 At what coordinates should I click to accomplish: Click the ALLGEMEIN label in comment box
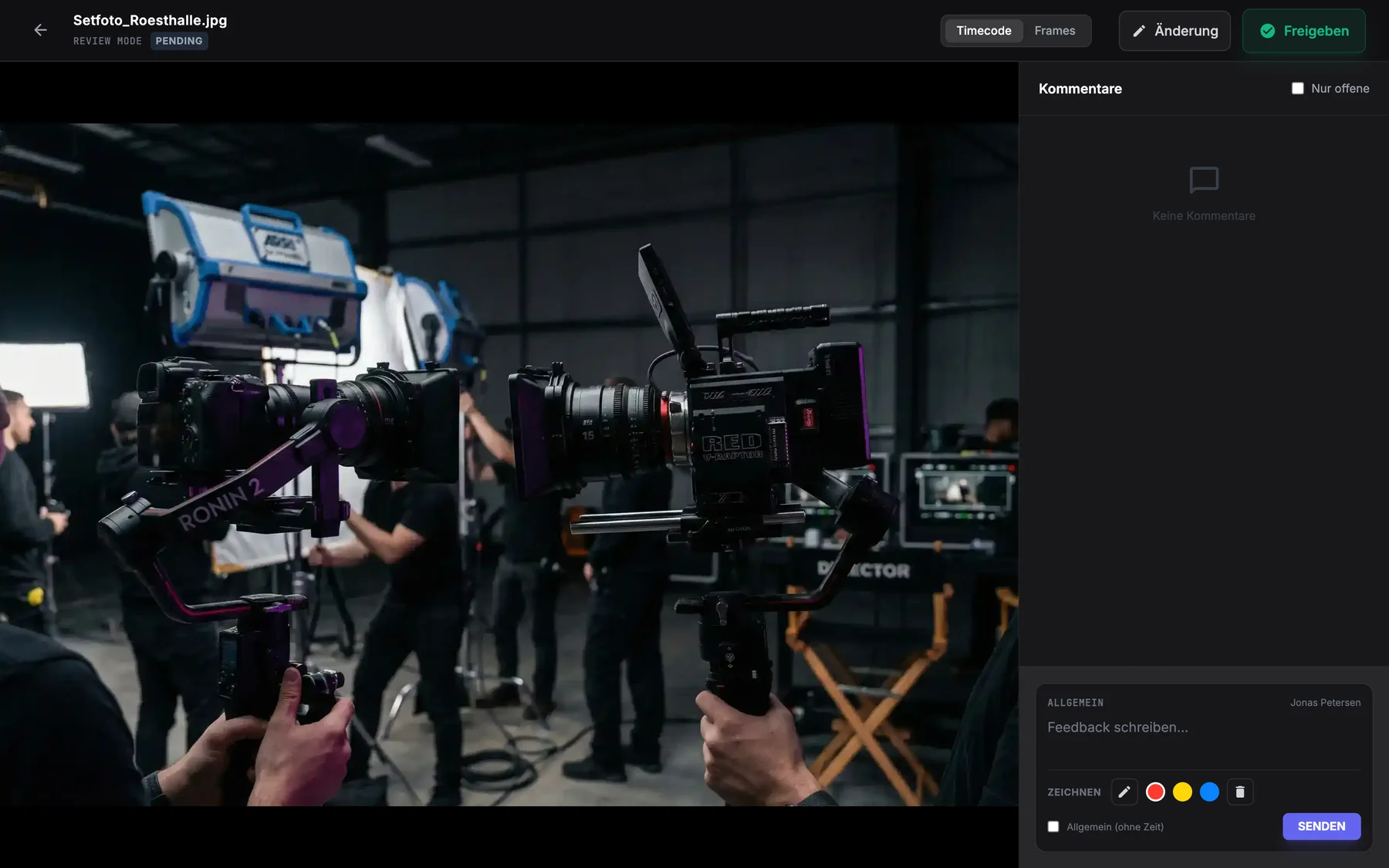(x=1075, y=702)
